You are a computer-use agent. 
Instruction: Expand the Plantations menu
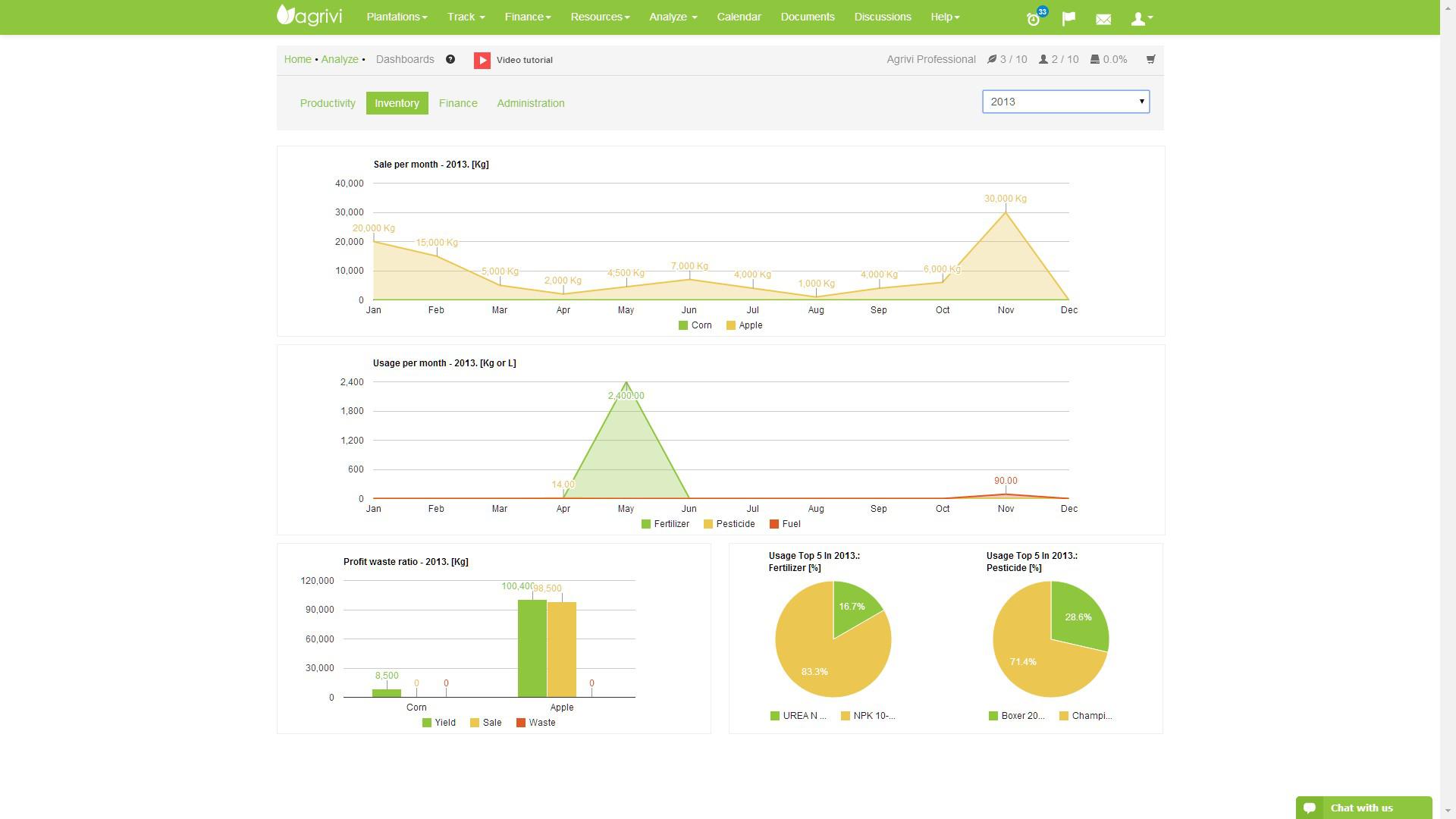(x=397, y=17)
